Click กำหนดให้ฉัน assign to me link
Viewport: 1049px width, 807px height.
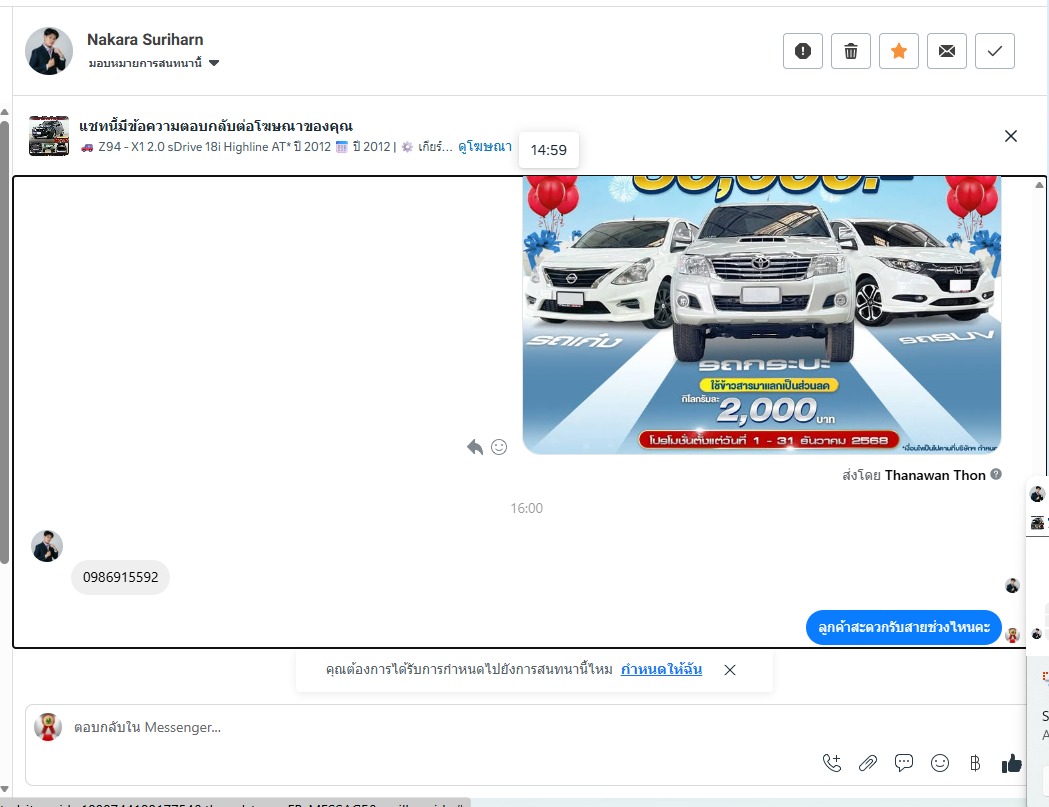(661, 669)
